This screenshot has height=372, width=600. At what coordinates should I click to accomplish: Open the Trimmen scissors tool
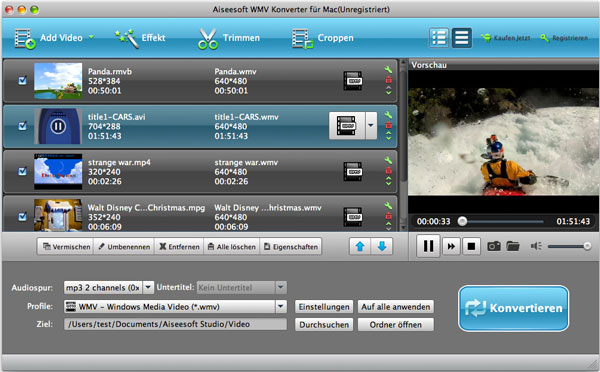coord(229,38)
